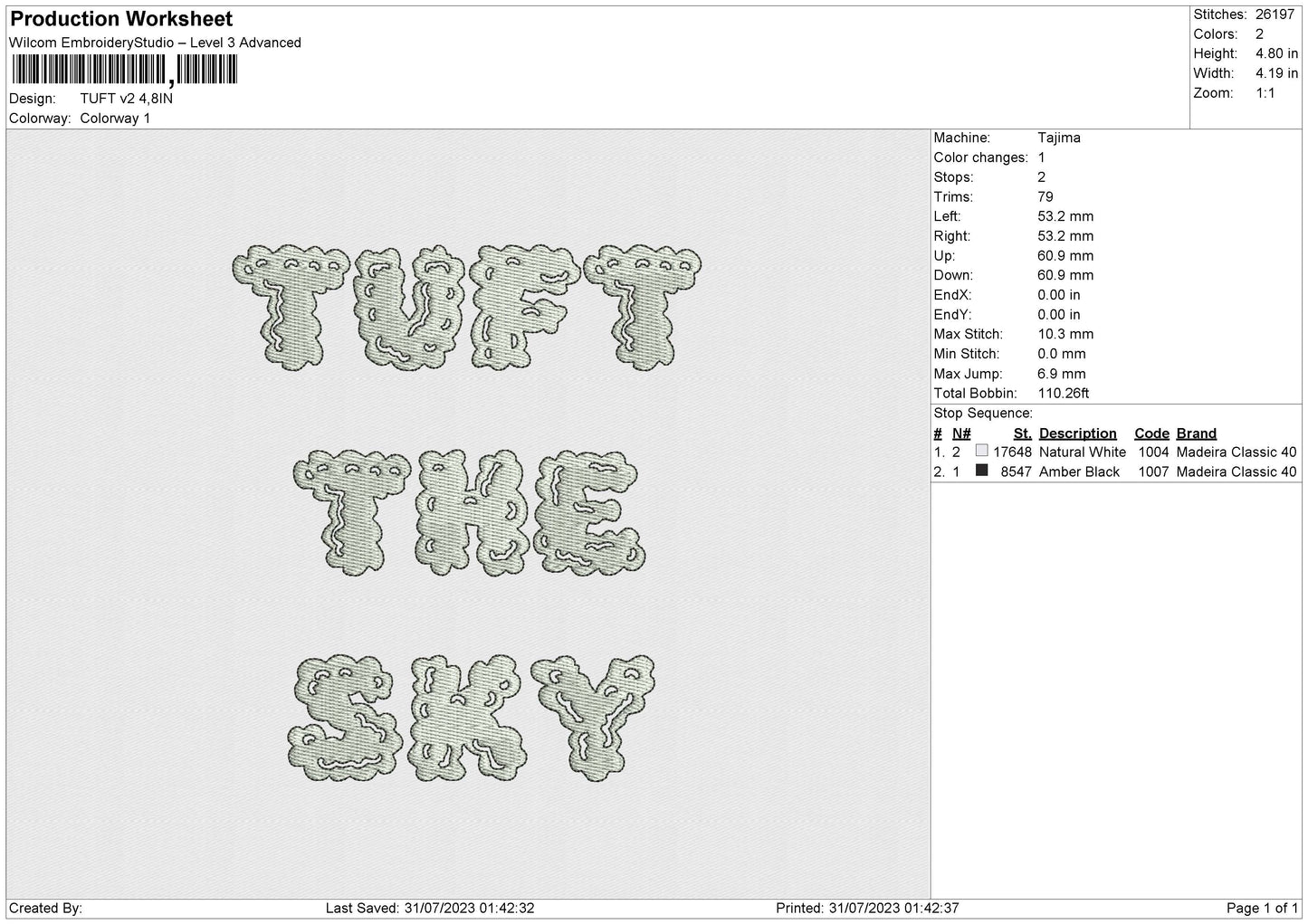Click the 'Amber Black' description
1308x924 pixels.
1079,472
